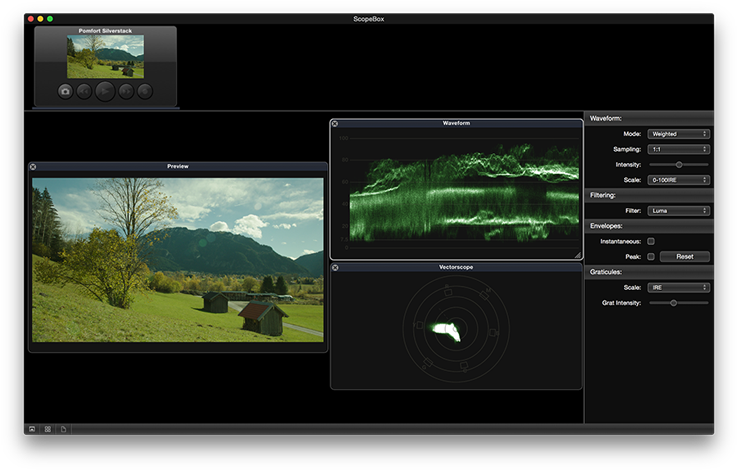Viewport: 737px width, 470px height.
Task: Click the document icon in bottom bar
Action: click(x=62, y=428)
